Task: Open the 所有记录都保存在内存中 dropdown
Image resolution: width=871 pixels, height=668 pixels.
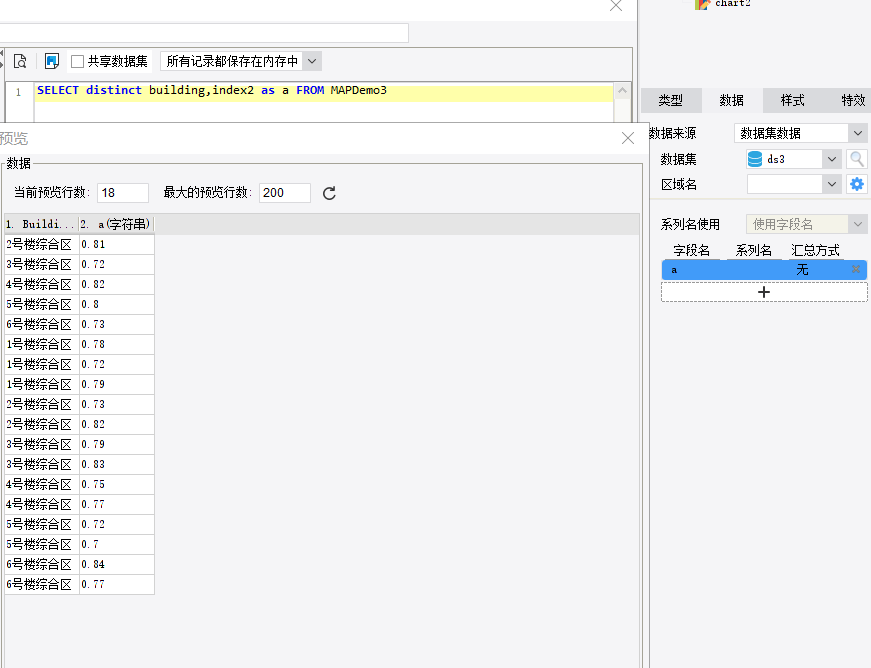Action: pos(241,61)
